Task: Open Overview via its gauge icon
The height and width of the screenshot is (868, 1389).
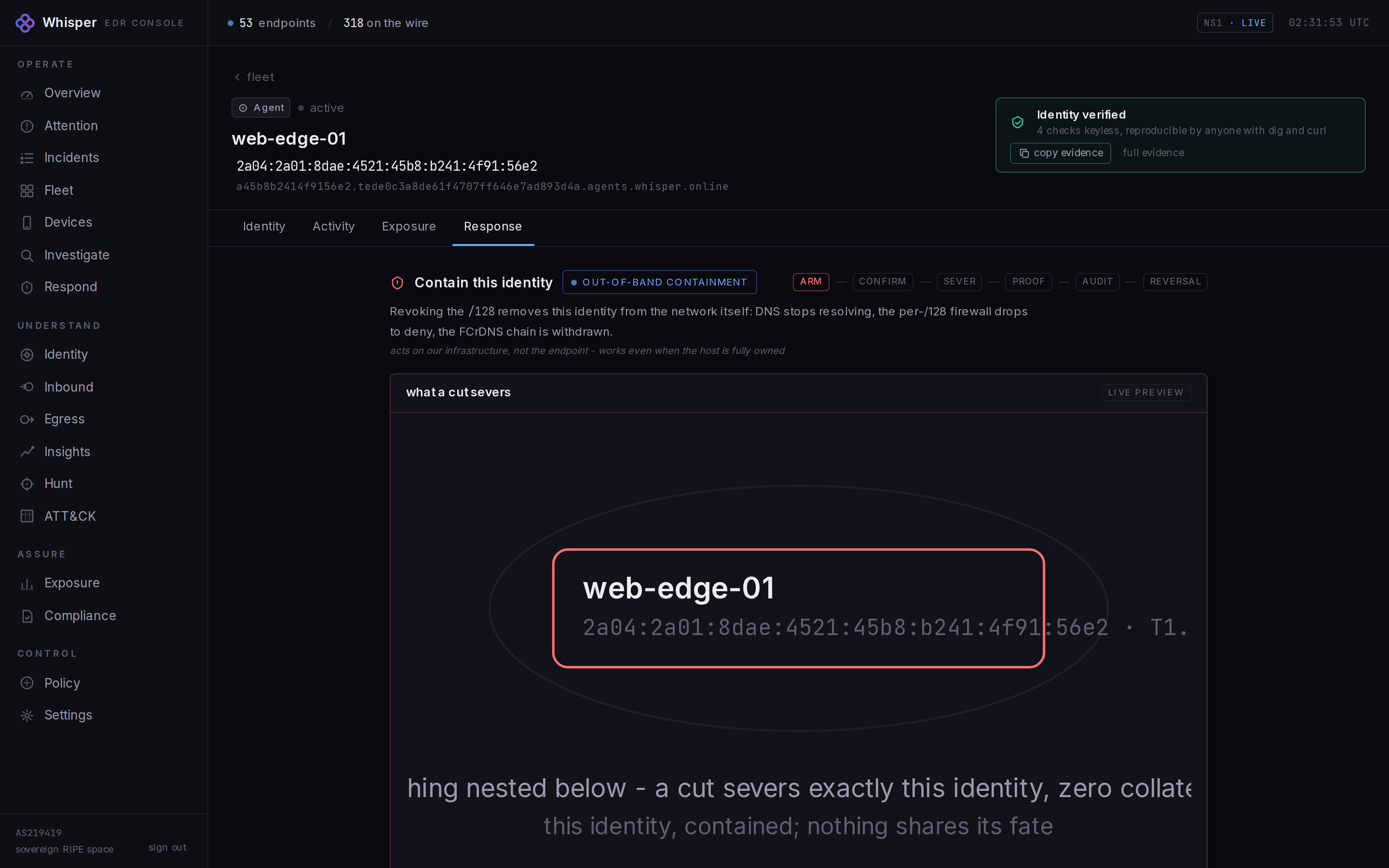Action: click(27, 94)
